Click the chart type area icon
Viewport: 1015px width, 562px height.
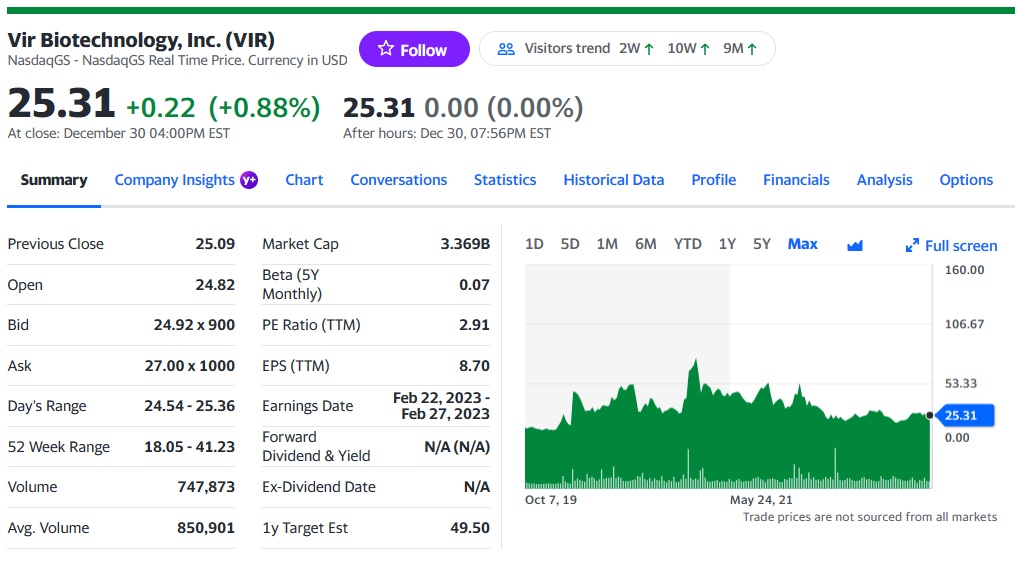tap(854, 245)
